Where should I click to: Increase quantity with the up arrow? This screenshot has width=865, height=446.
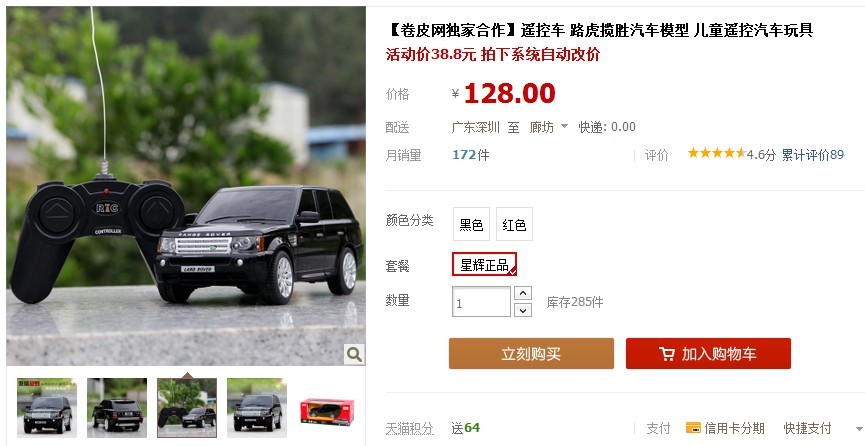[x=522, y=293]
